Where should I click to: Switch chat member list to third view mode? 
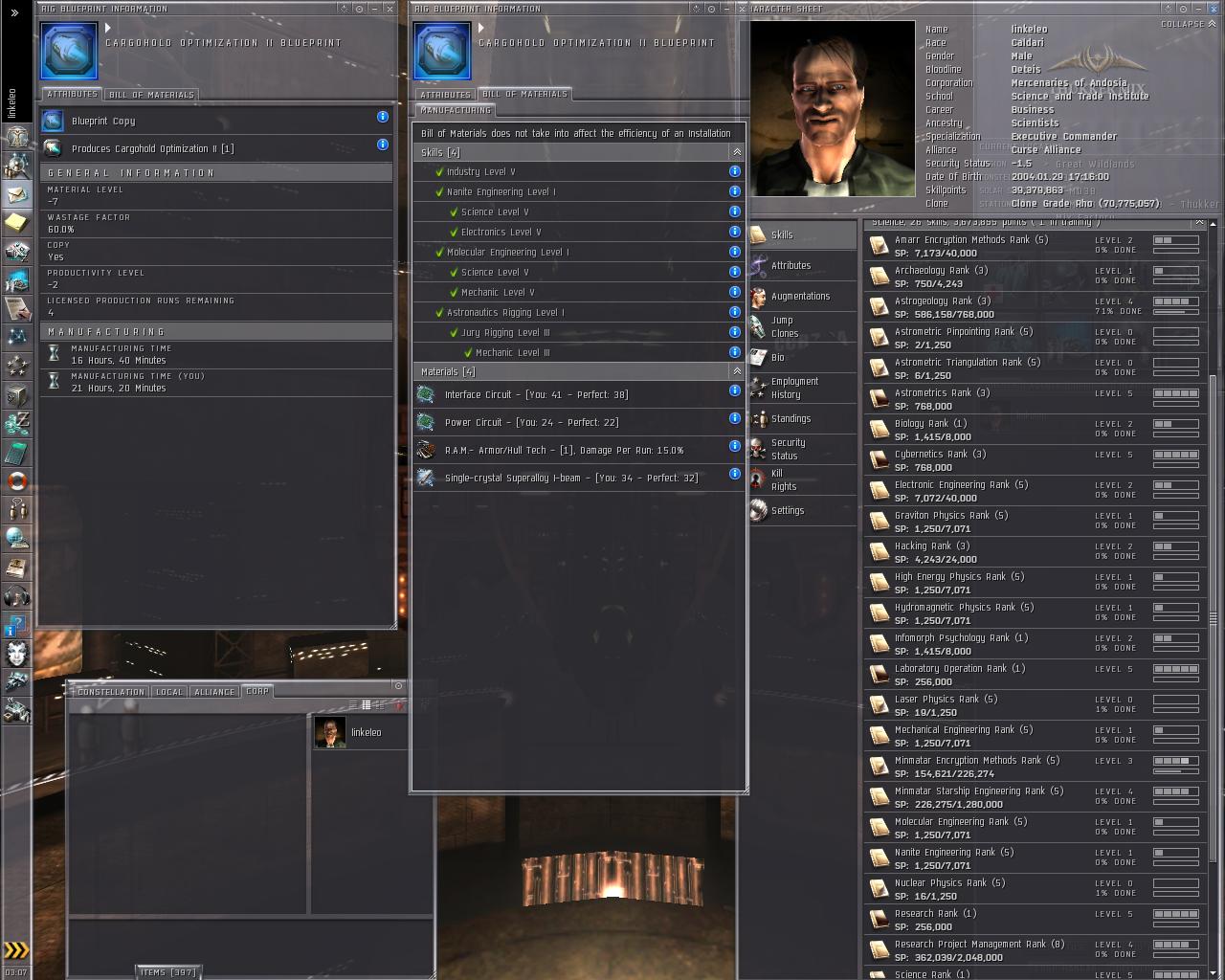coord(380,705)
